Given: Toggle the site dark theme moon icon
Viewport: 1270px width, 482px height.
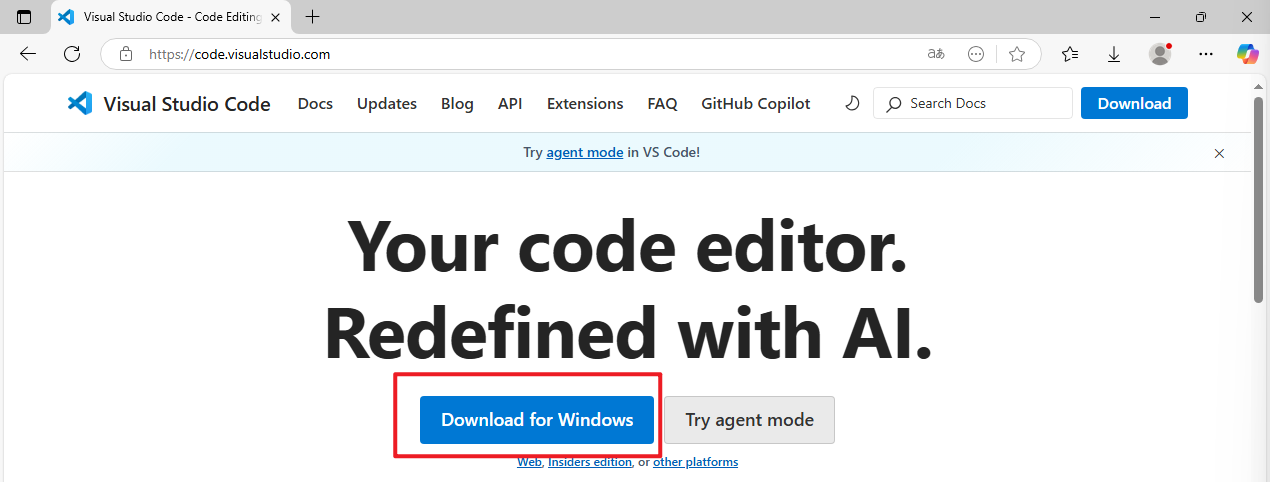Looking at the screenshot, I should click(852, 103).
